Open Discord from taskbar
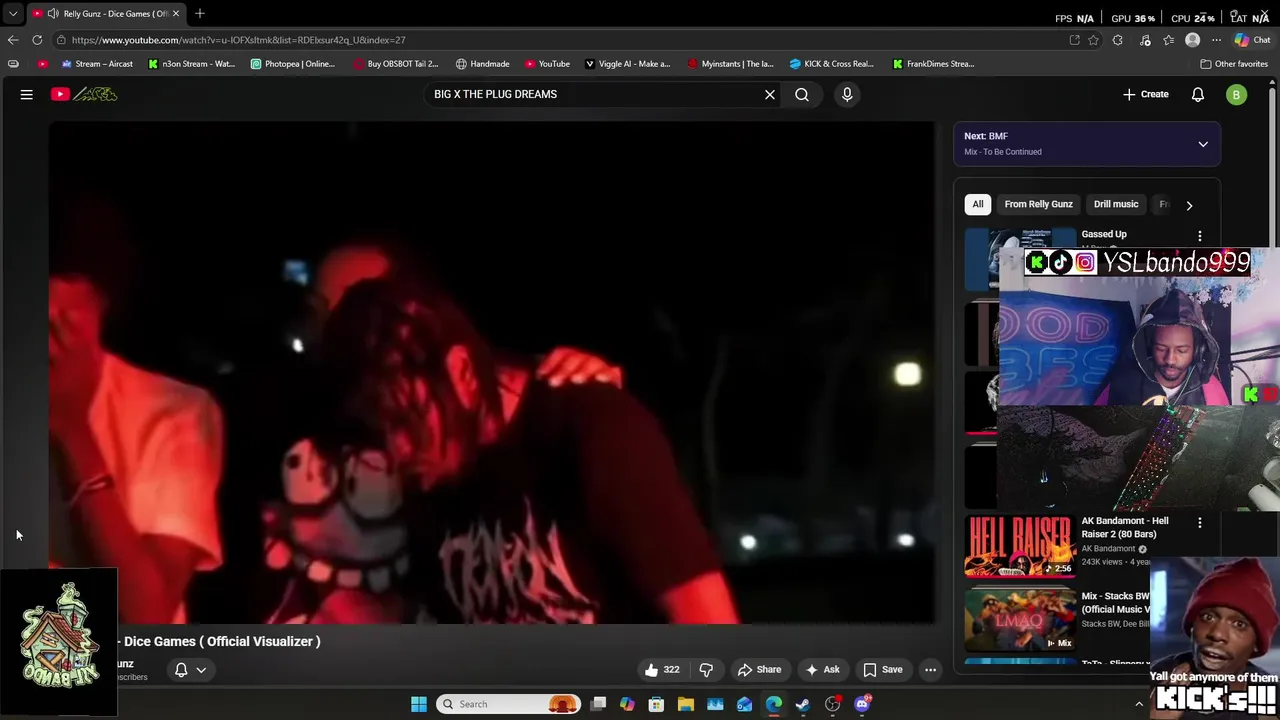 click(862, 704)
